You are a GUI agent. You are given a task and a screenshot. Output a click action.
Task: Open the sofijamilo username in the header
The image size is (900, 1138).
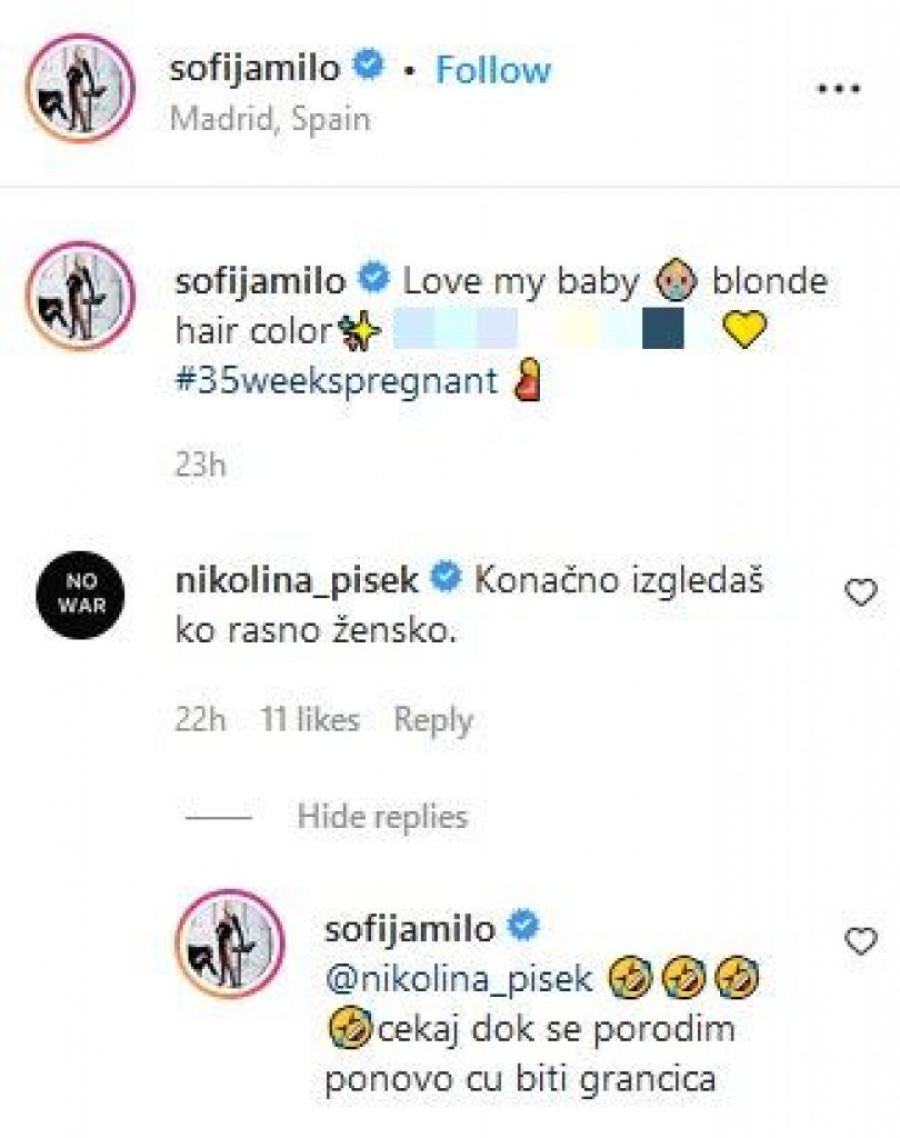point(261,70)
